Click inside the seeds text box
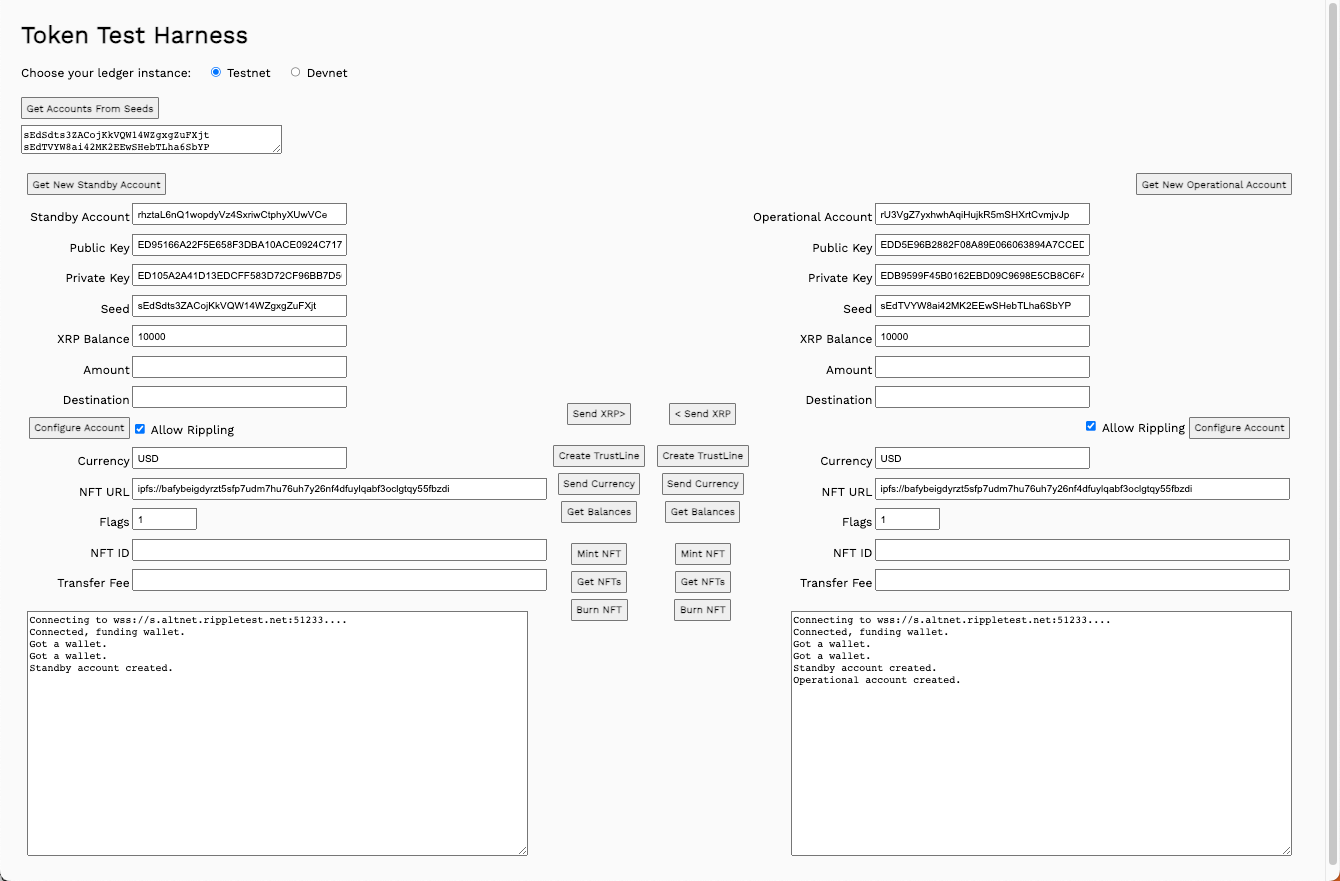The width and height of the screenshot is (1340, 881). point(149,139)
